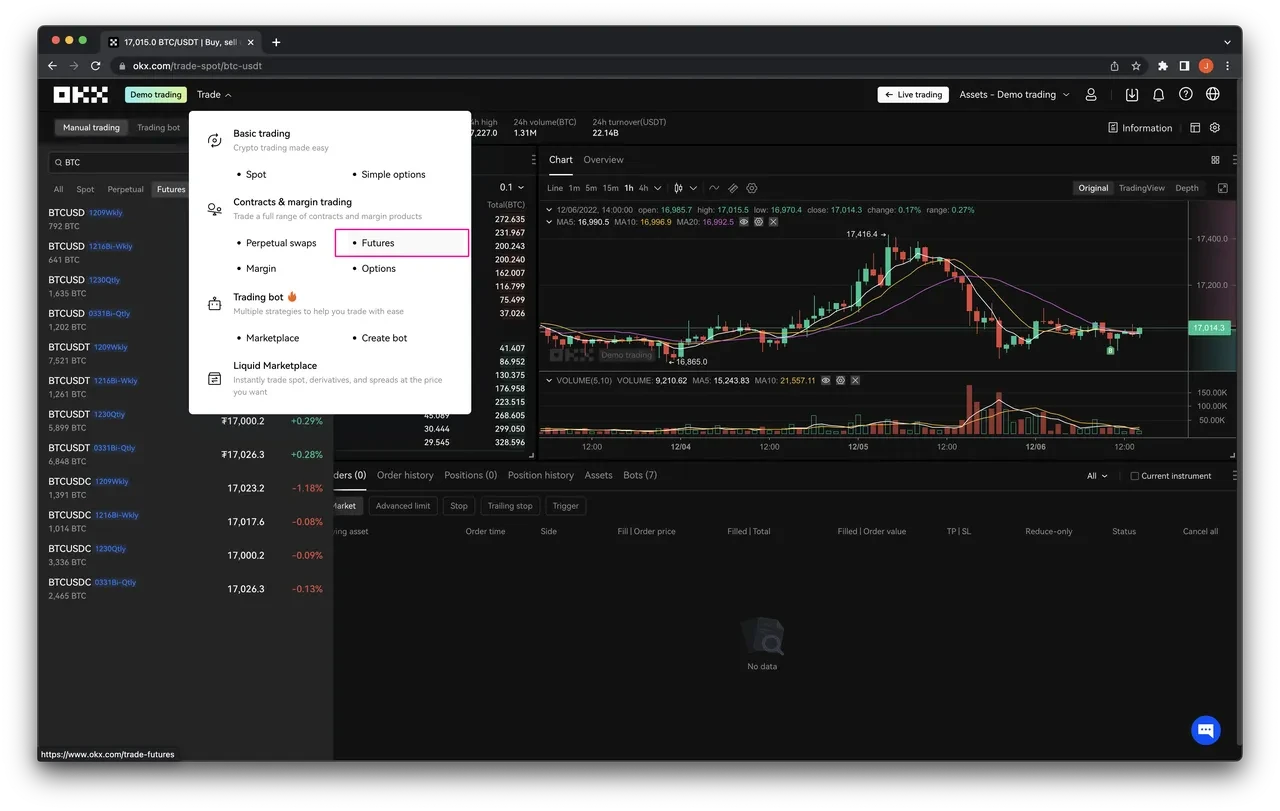Collapse the MA5 legend row
This screenshot has height=811, width=1280.
click(x=547, y=222)
